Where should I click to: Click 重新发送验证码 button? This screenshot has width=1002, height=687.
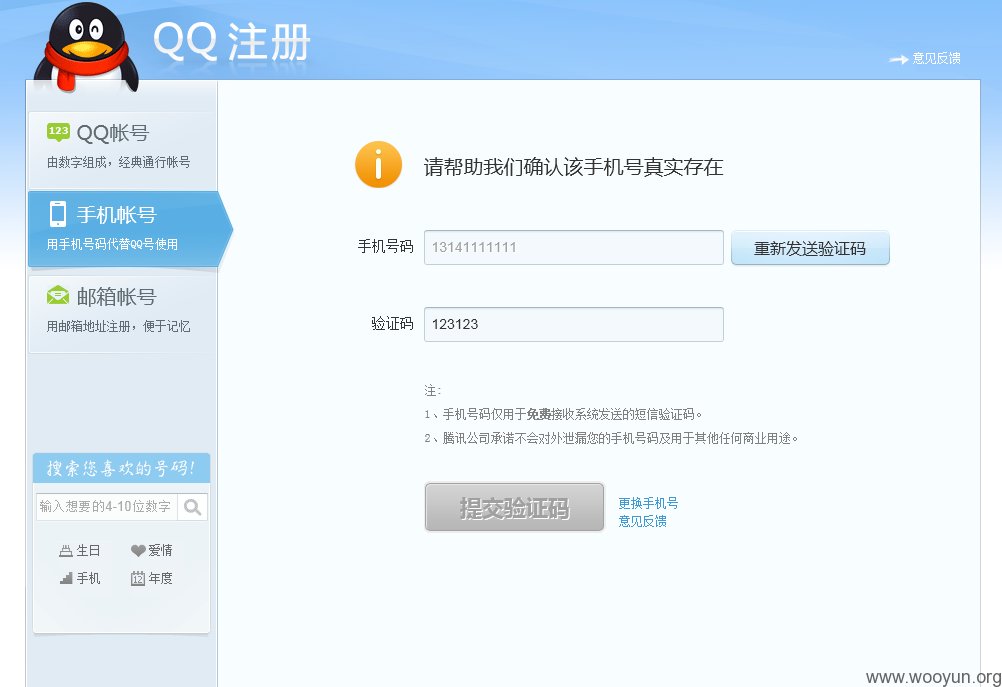point(810,248)
